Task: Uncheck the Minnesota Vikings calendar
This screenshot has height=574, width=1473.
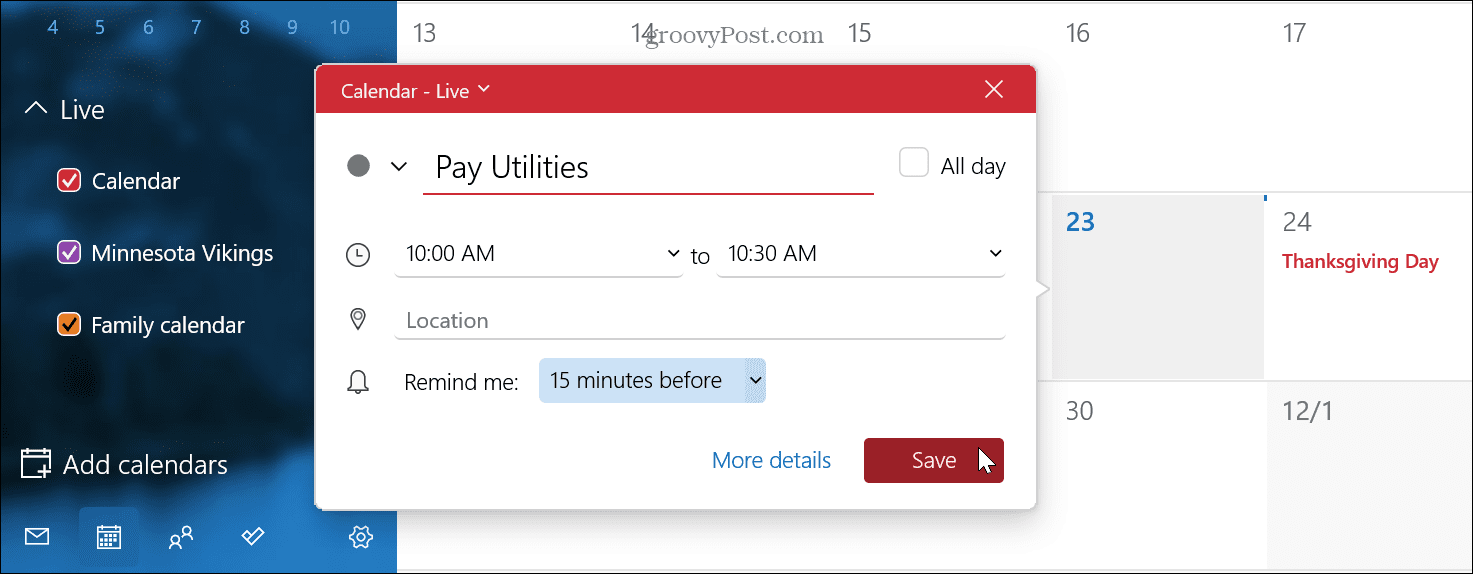Action: click(69, 253)
